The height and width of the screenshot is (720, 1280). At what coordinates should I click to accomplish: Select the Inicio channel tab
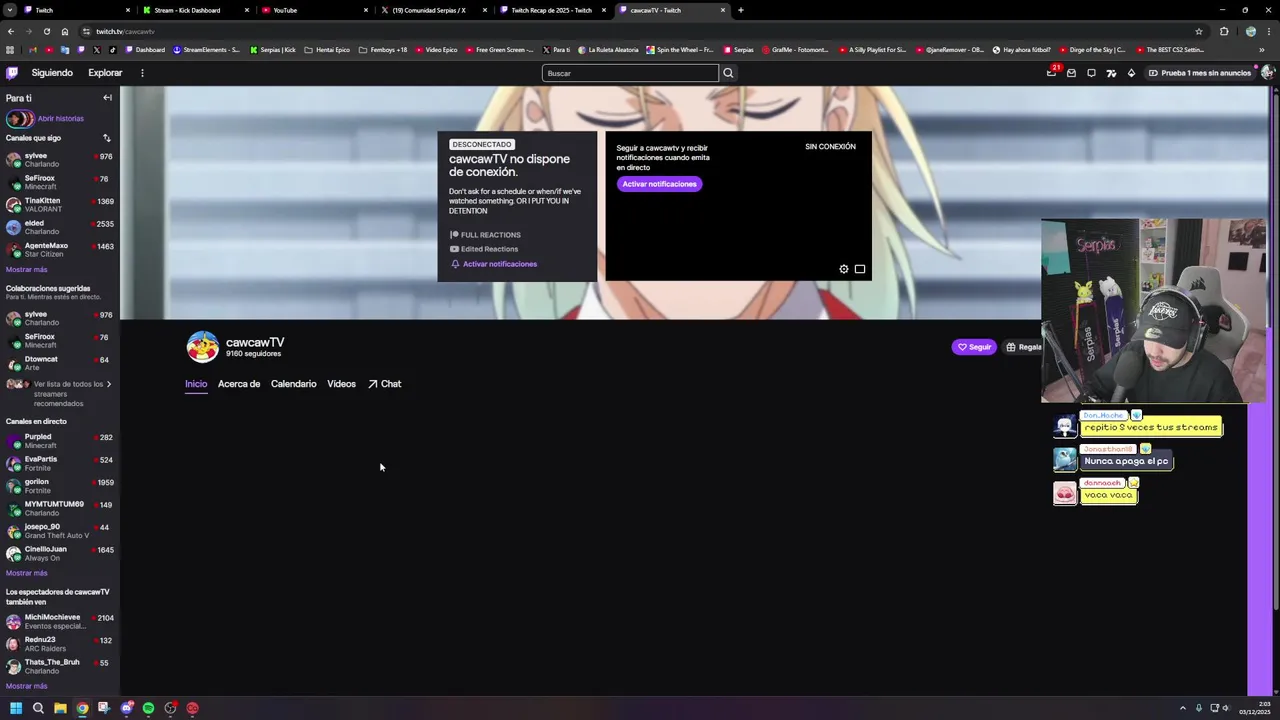tap(196, 384)
